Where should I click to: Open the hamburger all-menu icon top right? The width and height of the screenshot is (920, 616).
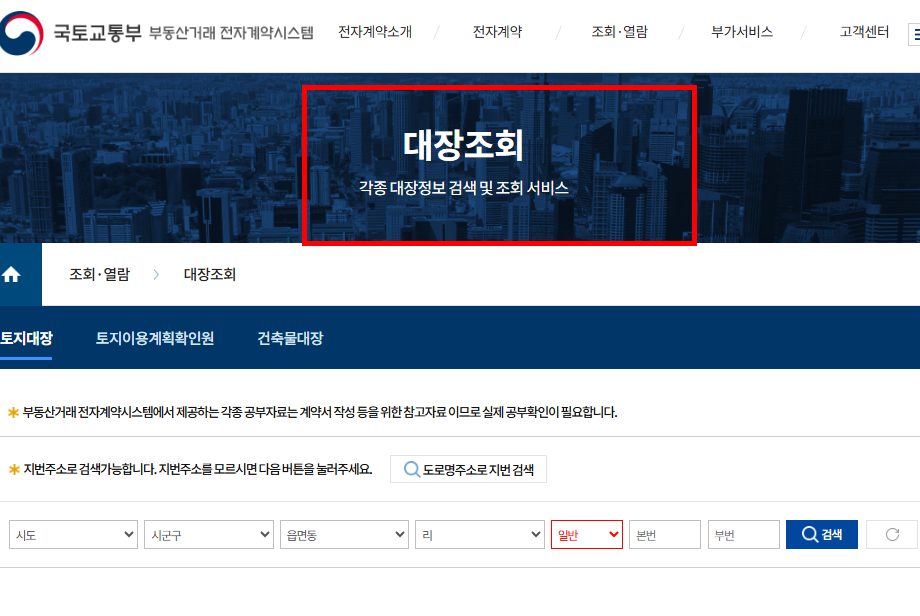coord(914,31)
